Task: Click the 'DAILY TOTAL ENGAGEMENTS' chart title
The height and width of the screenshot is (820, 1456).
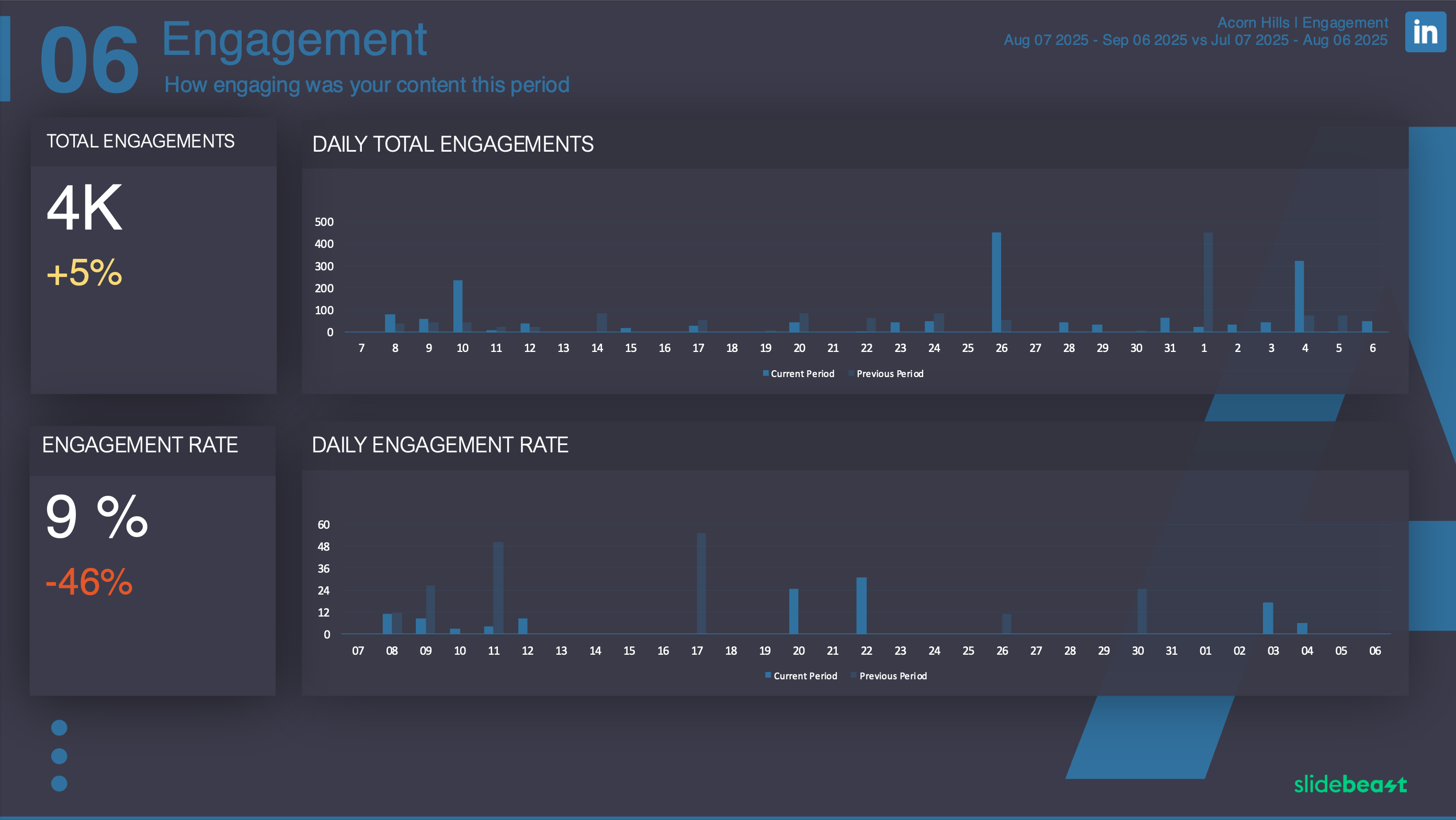Action: [453, 144]
